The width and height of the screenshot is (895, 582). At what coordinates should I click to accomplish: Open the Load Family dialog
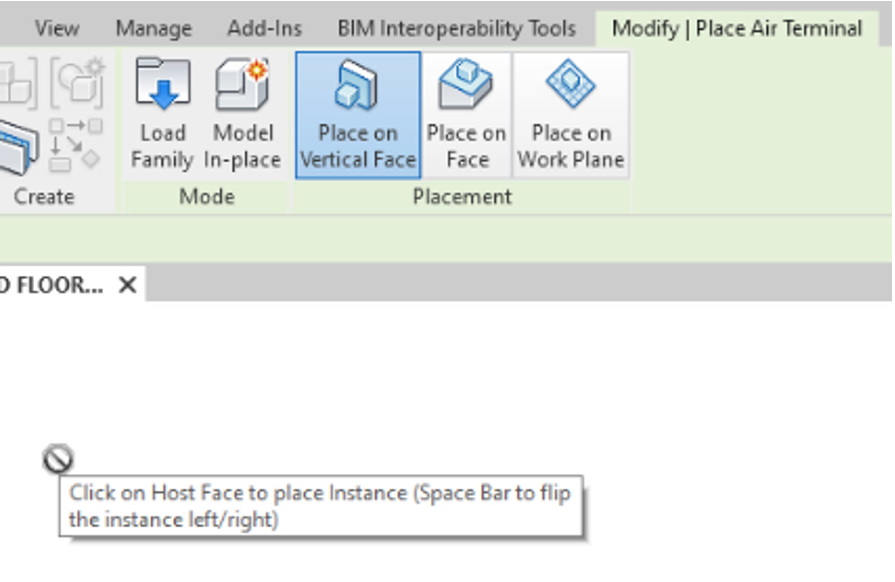tap(162, 114)
